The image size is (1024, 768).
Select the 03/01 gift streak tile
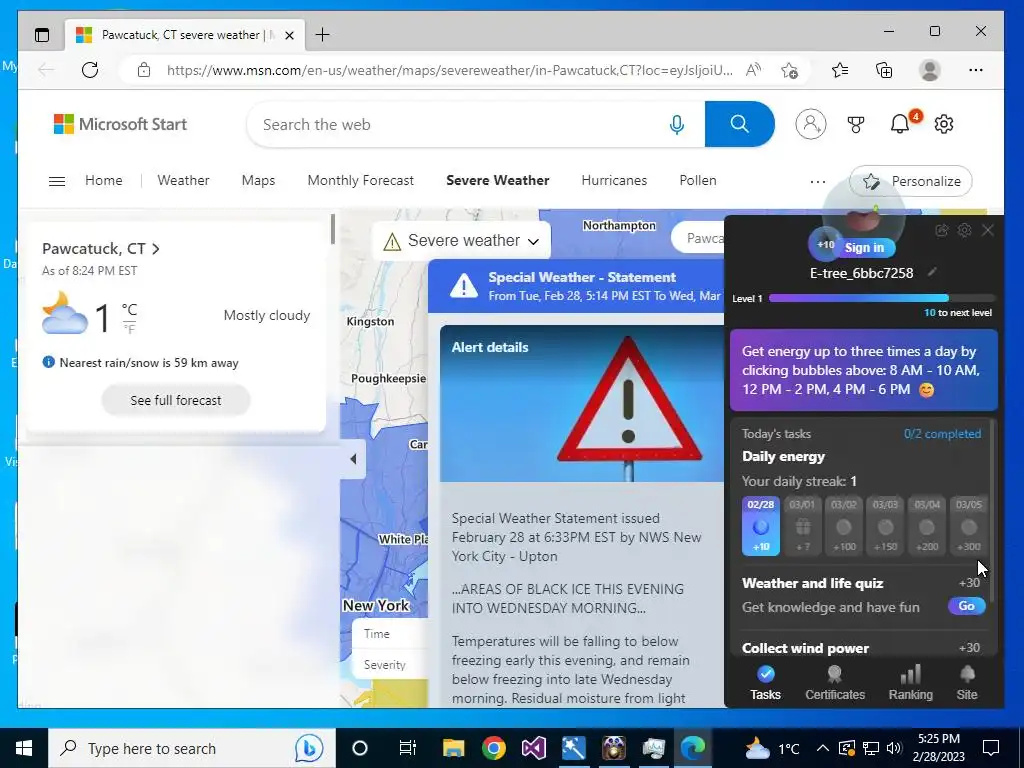[x=802, y=526]
